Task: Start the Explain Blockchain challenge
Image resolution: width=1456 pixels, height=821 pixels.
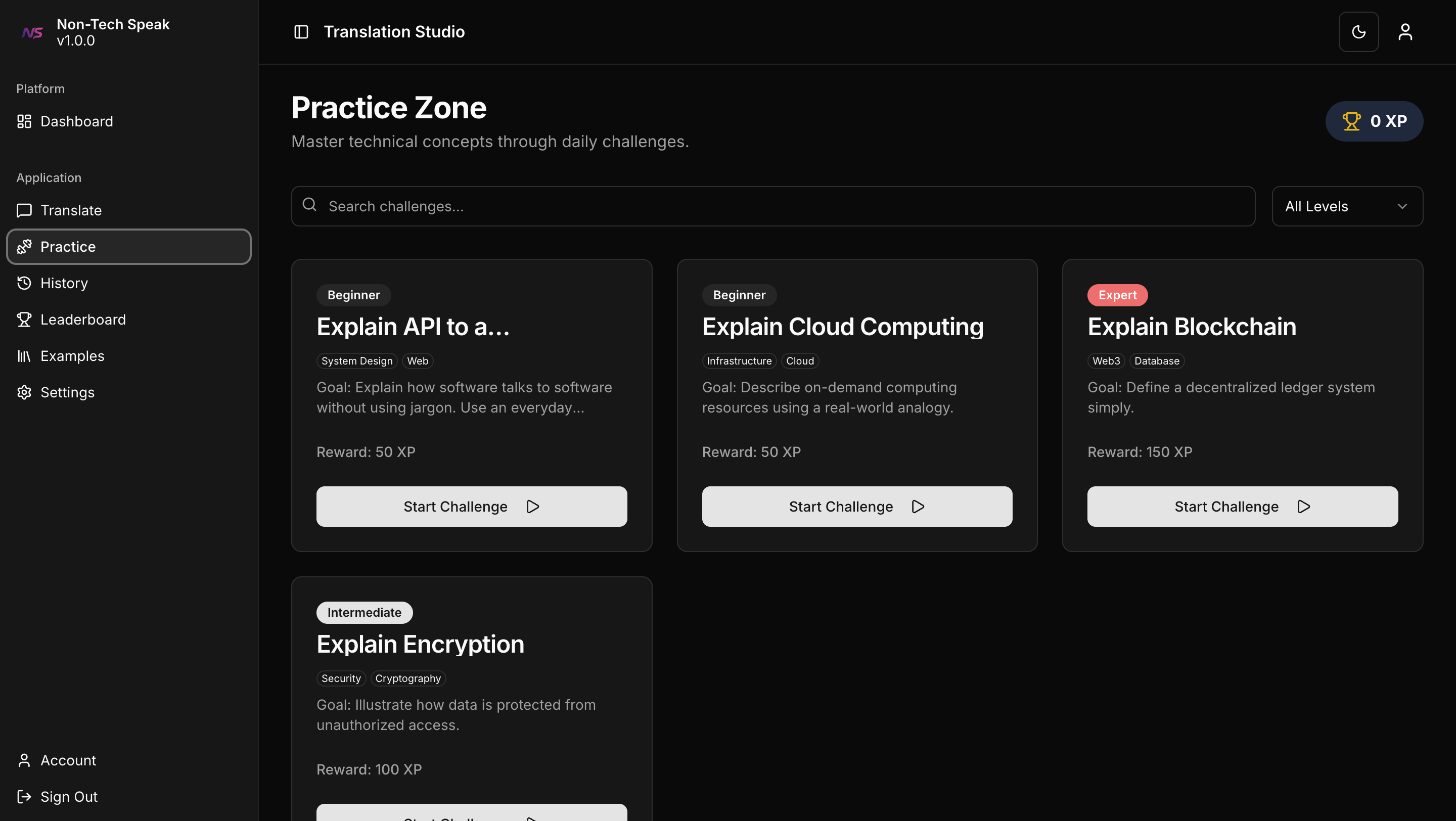Action: [1242, 506]
